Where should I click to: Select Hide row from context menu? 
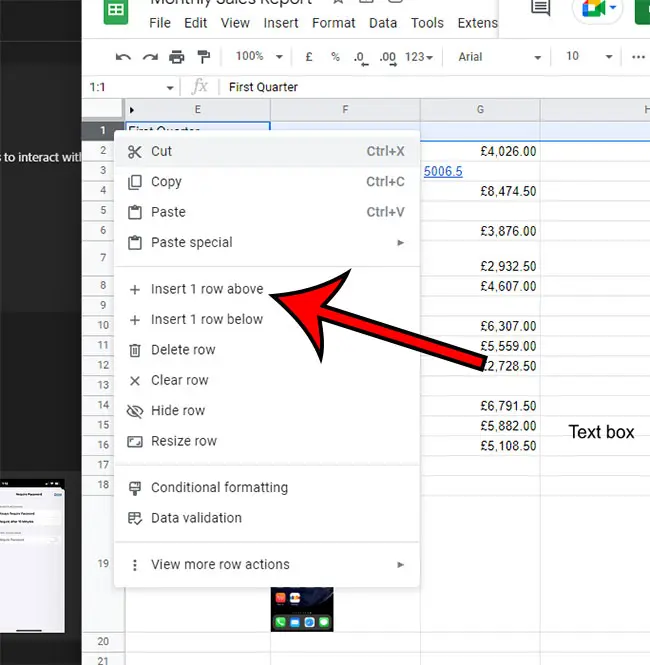pos(178,410)
